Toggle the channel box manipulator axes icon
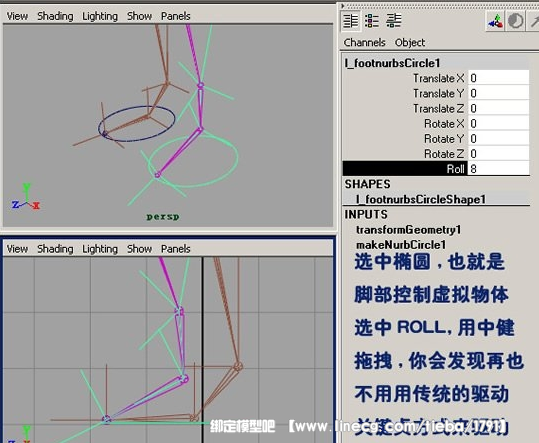 tap(495, 21)
